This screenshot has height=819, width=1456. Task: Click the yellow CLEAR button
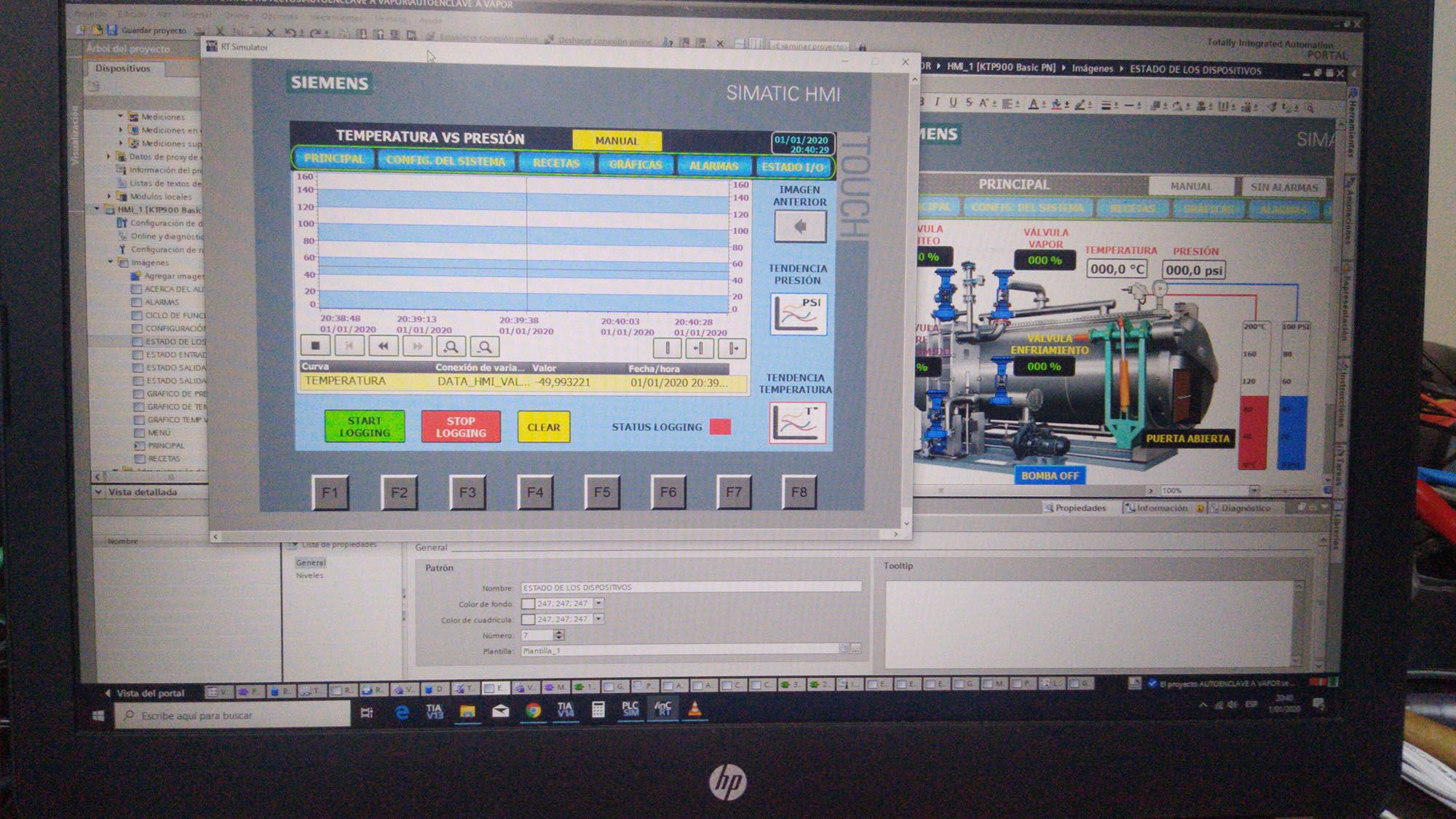tap(544, 427)
